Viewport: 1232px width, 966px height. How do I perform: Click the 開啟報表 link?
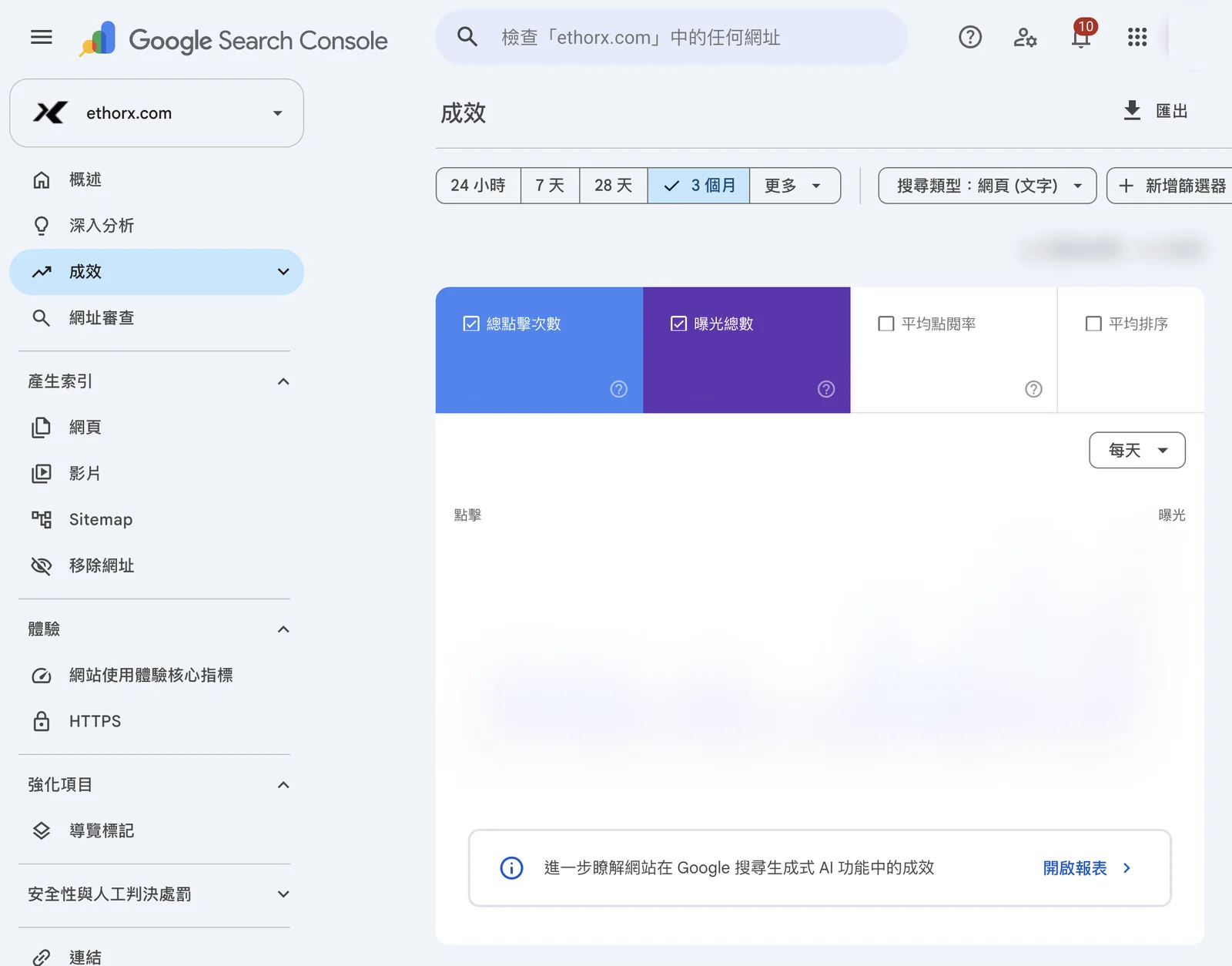[x=1086, y=868]
